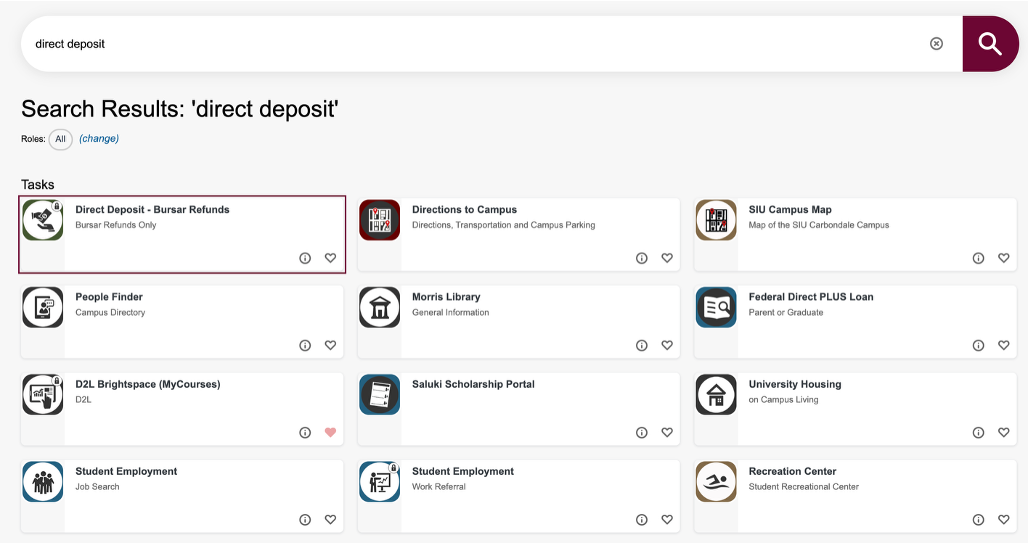Screen dimensions: 1028x544
Task: Click the (change) roles link
Action: pyautogui.click(x=99, y=138)
